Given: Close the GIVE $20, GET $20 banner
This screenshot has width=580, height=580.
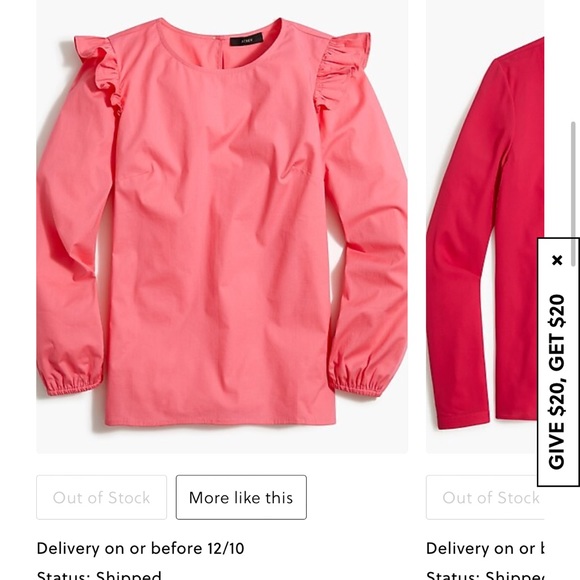Looking at the screenshot, I should point(557,260).
